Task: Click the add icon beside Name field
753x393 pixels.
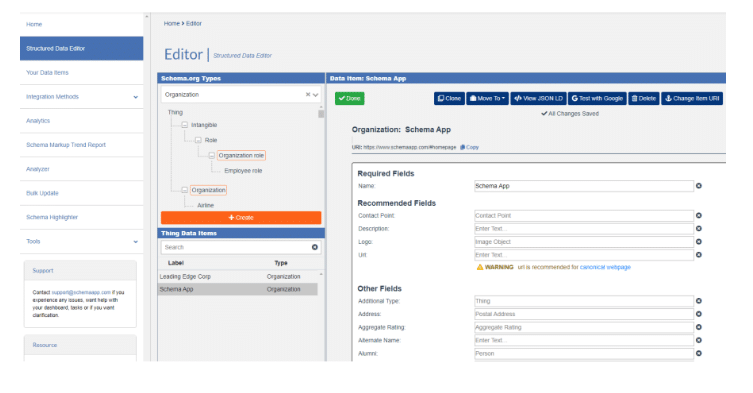Action: tap(699, 186)
